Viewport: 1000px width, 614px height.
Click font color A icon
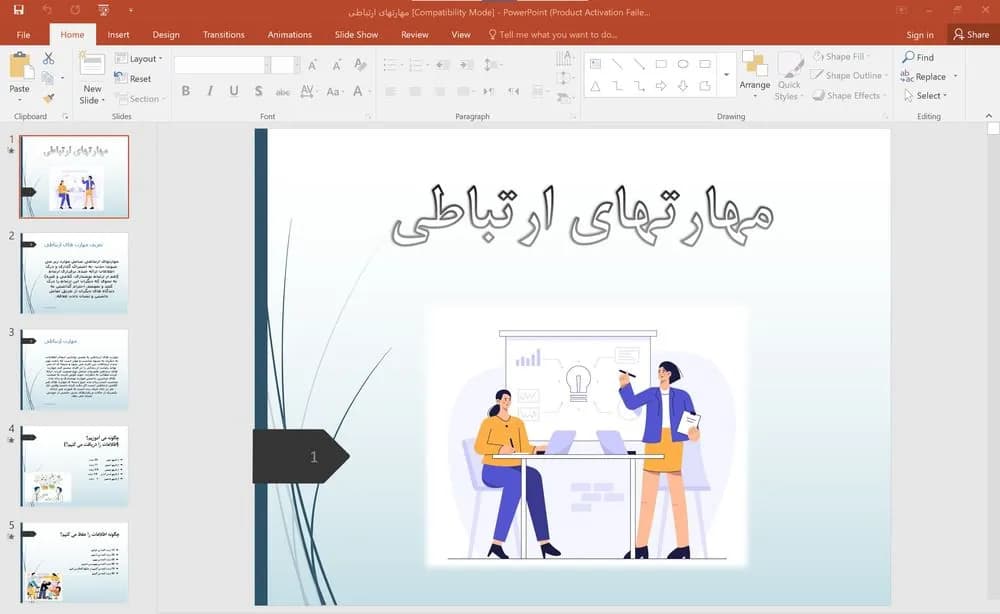coord(358,91)
